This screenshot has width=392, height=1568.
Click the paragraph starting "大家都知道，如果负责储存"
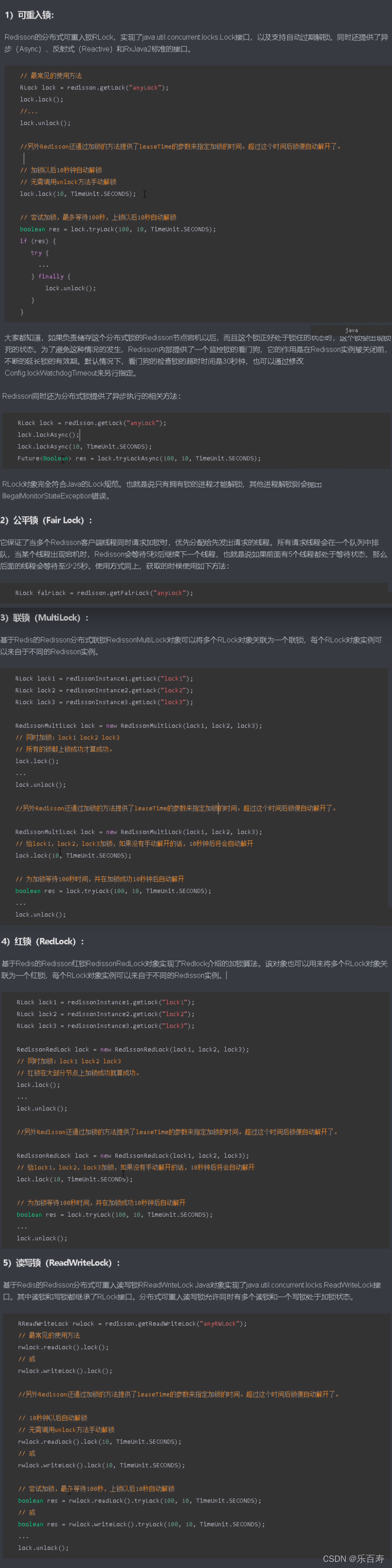point(197,355)
